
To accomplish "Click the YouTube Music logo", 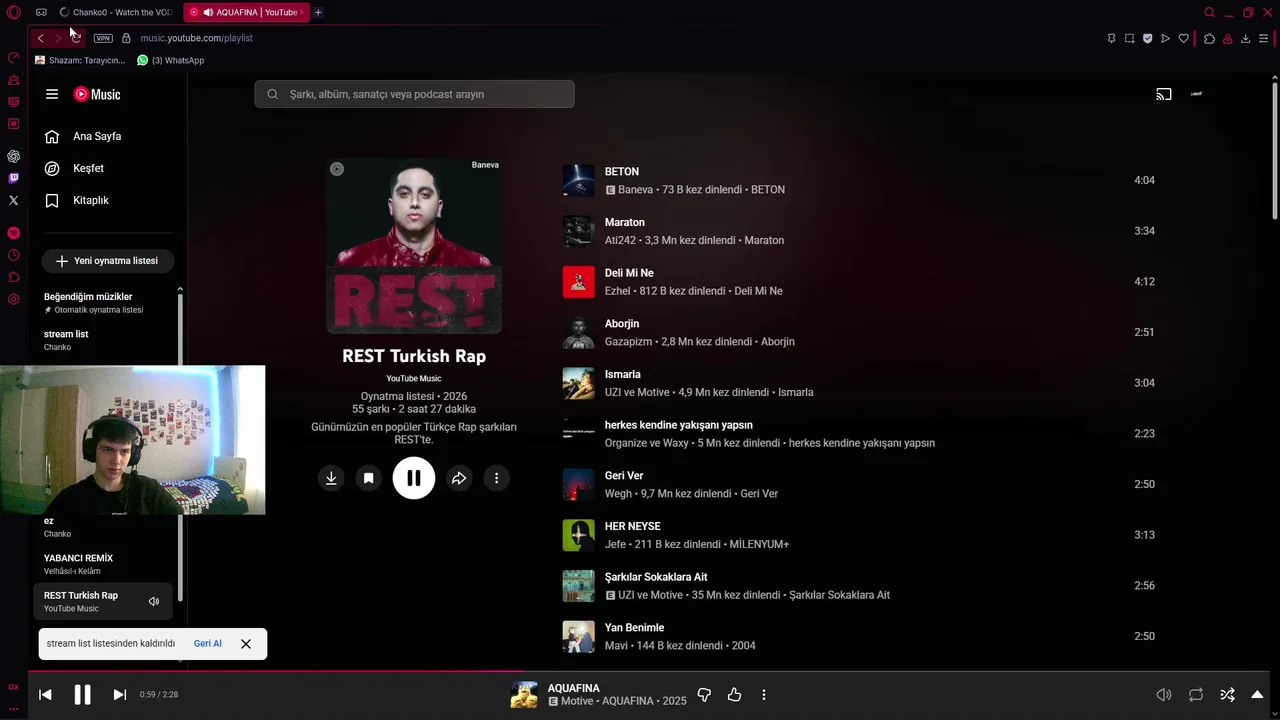I will [x=97, y=94].
